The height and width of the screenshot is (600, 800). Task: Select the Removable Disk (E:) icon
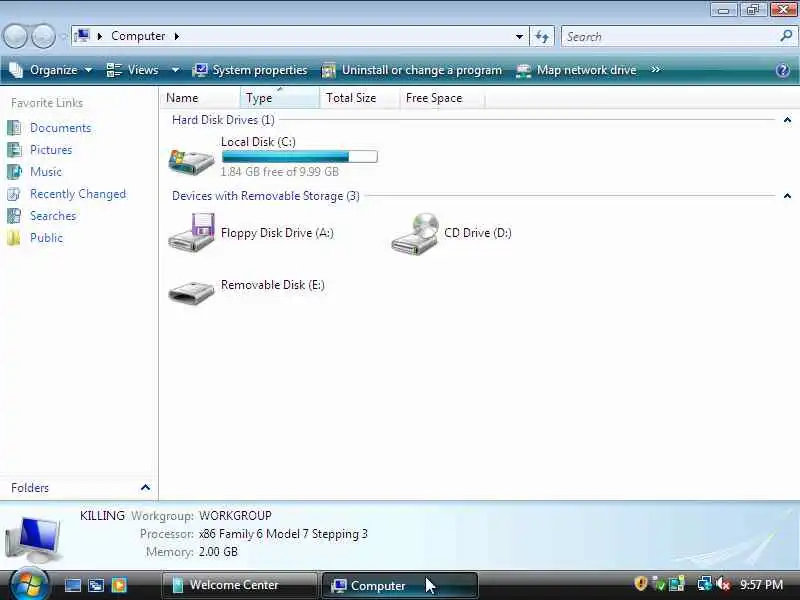pos(191,292)
